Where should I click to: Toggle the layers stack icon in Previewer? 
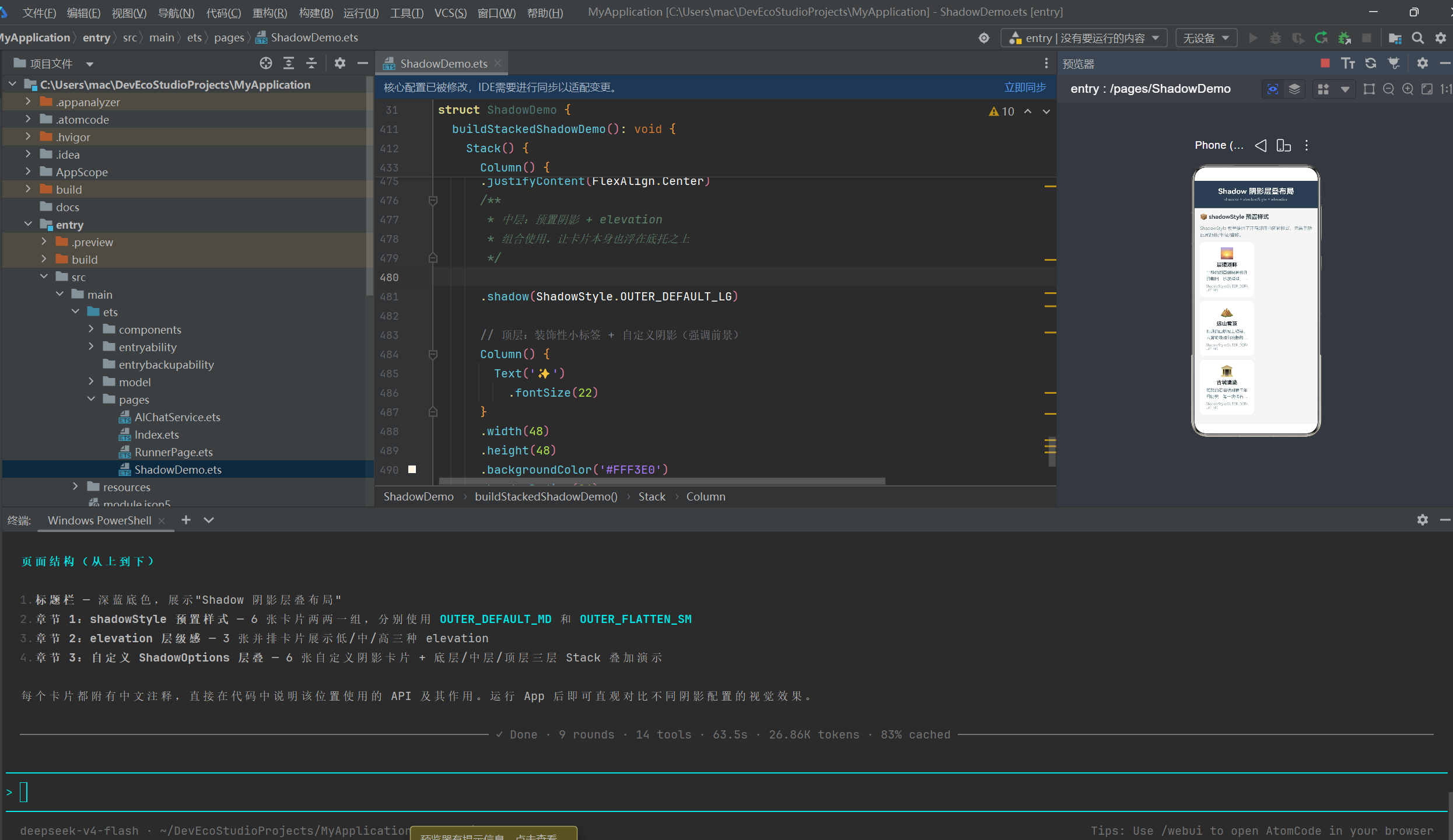[1294, 89]
